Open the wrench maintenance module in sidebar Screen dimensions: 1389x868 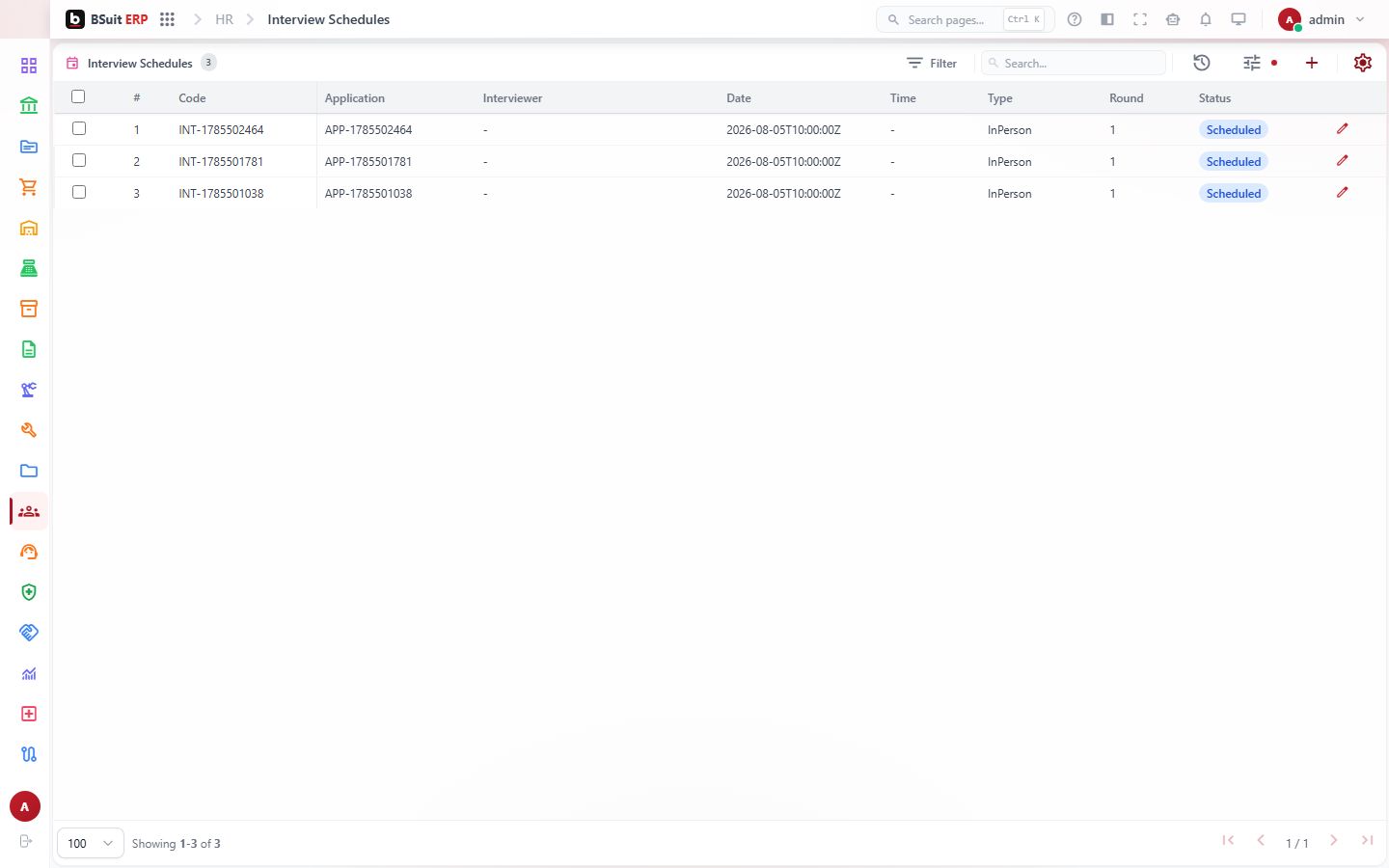(x=29, y=430)
